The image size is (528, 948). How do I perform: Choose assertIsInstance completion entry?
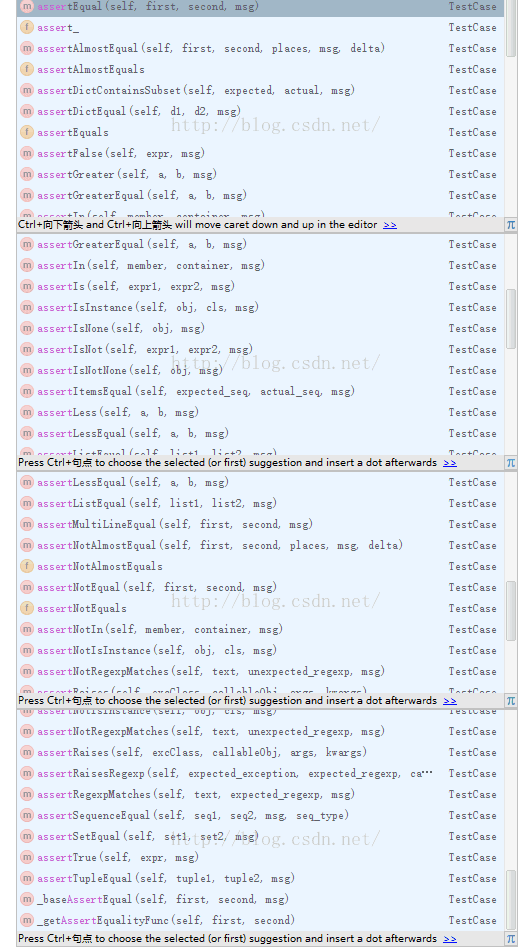click(261, 307)
